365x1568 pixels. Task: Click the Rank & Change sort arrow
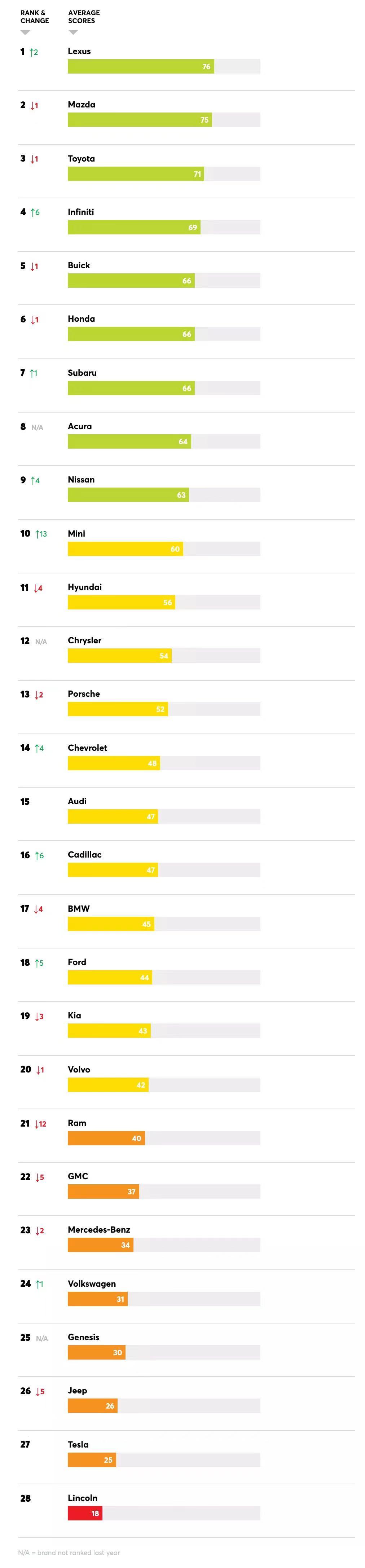pyautogui.click(x=25, y=32)
